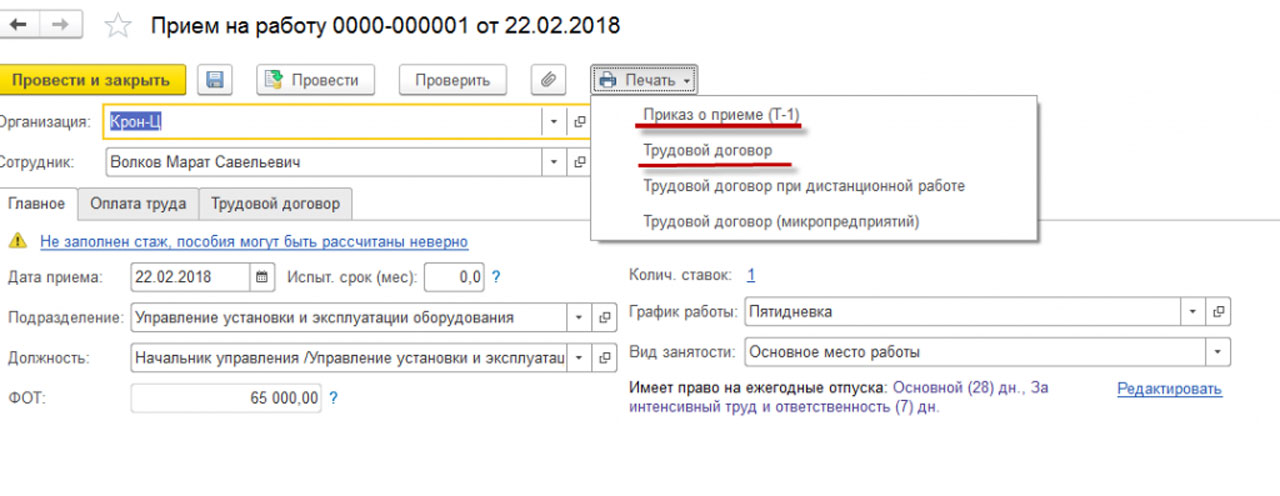Screen dimensions: 1280x496
Task: Open Организация record with open-form icon
Action: tap(579, 122)
